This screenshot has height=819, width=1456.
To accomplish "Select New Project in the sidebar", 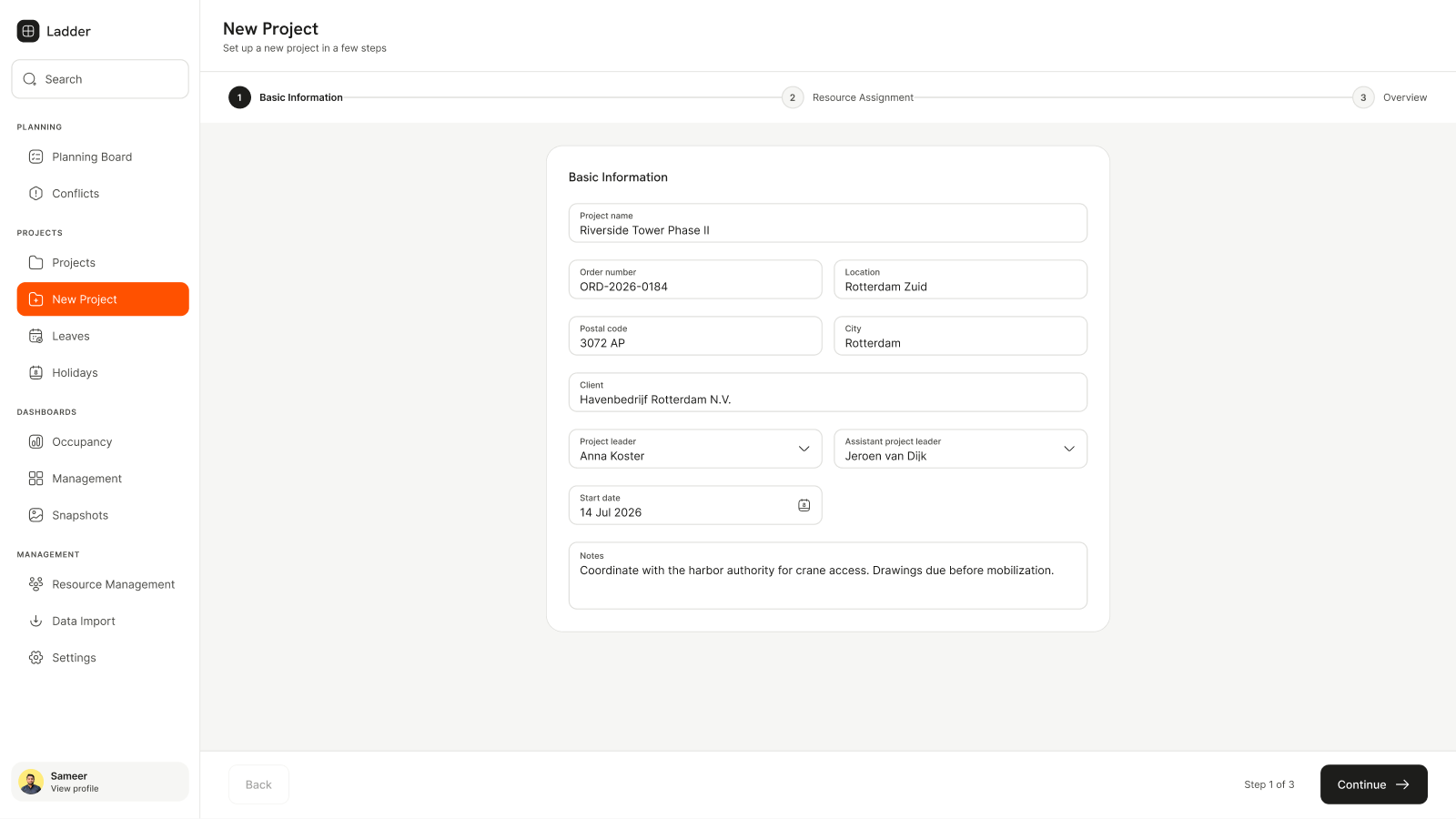I will click(103, 299).
